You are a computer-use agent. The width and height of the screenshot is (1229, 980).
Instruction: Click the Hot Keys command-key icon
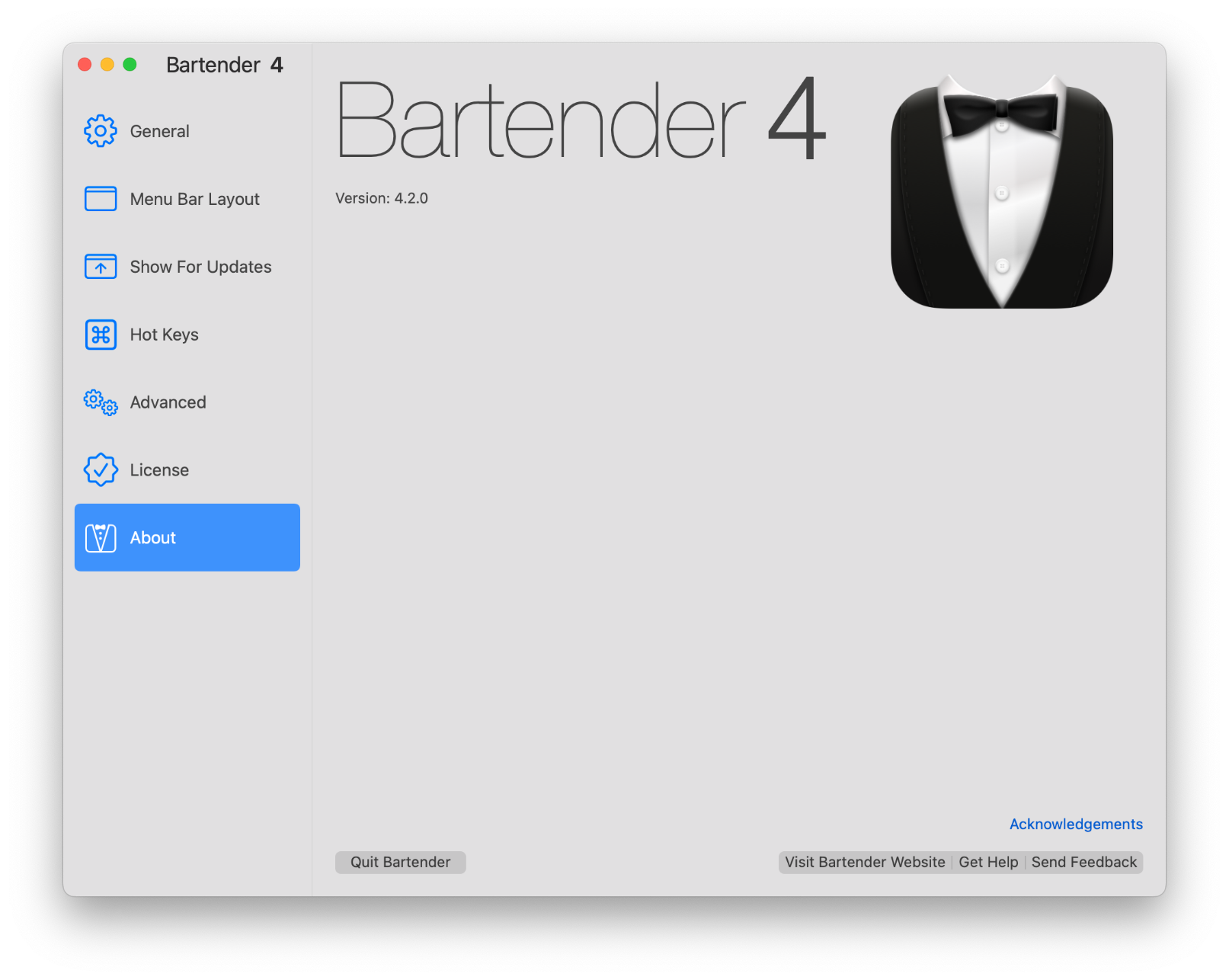(x=101, y=335)
